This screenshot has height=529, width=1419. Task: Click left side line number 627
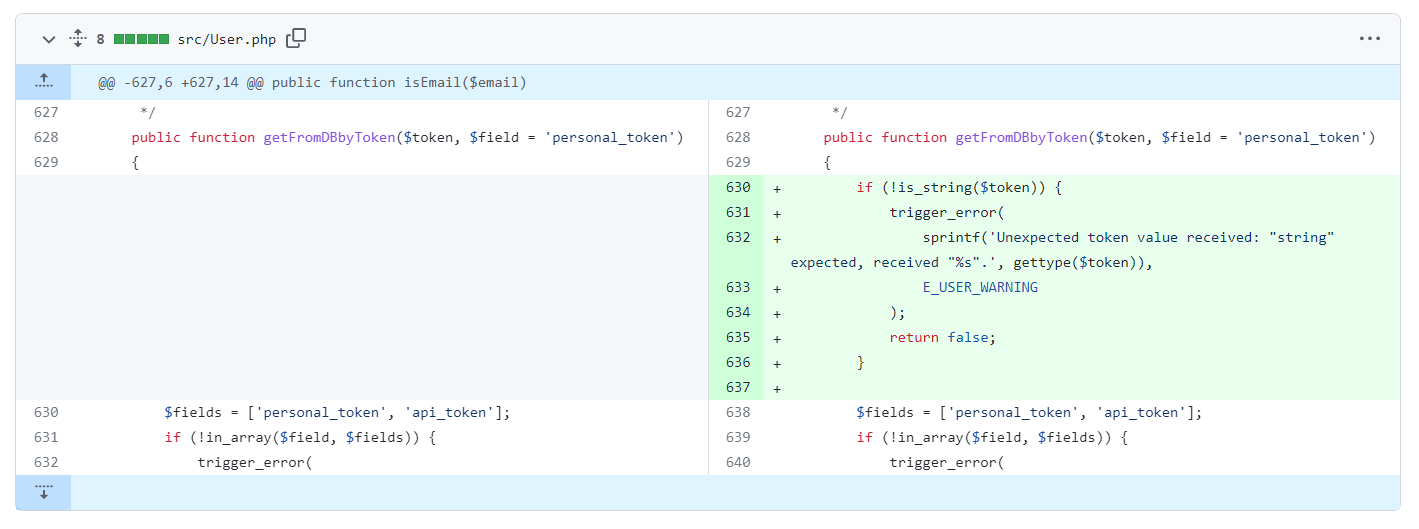click(x=46, y=112)
